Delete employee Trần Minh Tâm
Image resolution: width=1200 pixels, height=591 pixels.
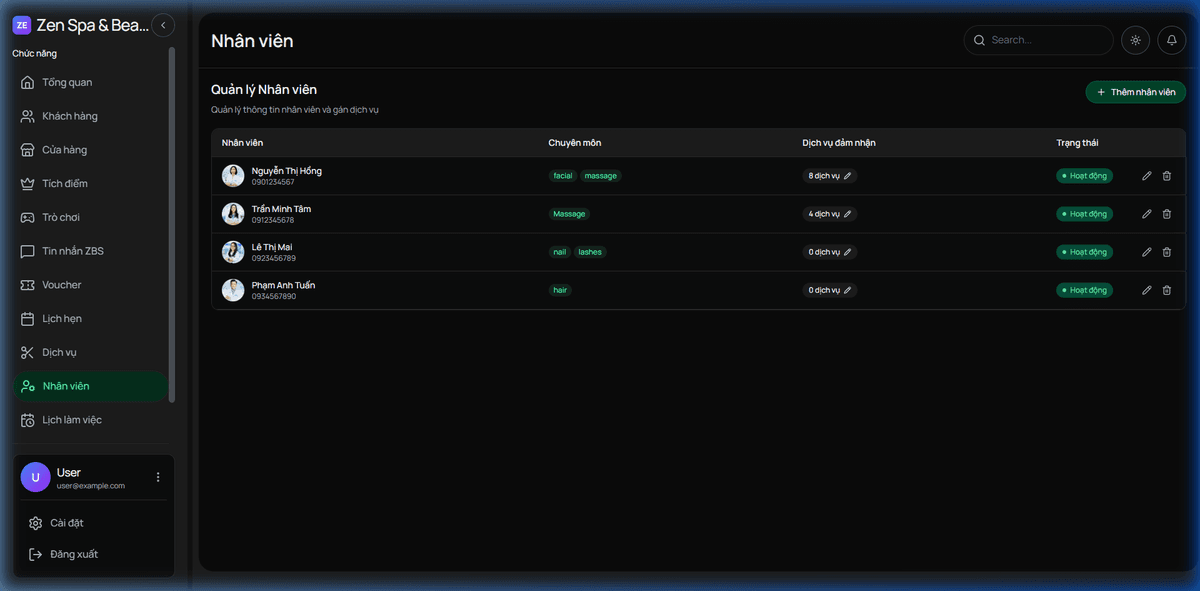coord(1166,214)
